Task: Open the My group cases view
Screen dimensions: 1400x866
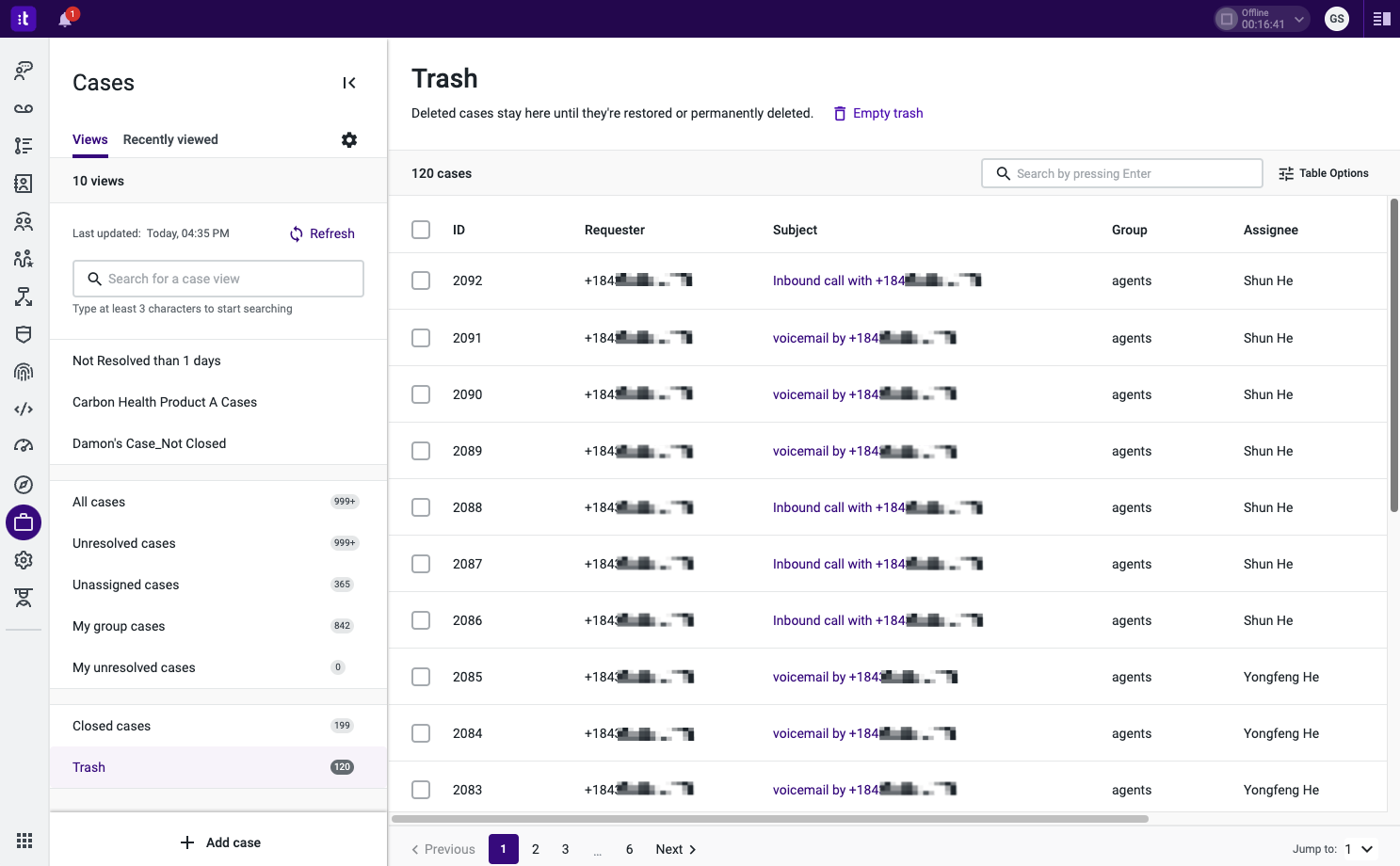Action: 218,626
